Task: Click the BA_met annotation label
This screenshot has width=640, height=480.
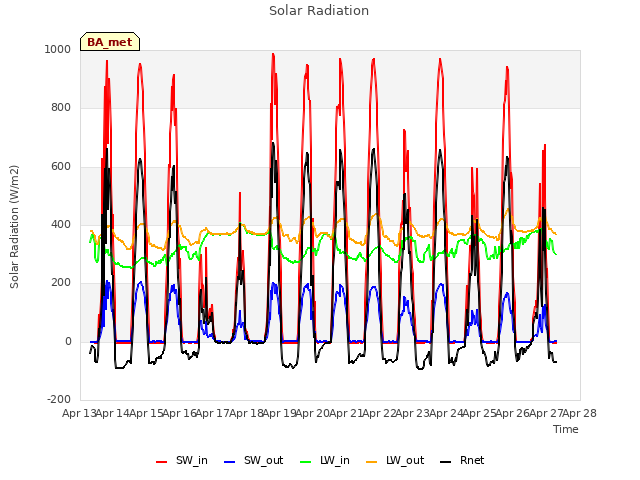Action: 110,42
